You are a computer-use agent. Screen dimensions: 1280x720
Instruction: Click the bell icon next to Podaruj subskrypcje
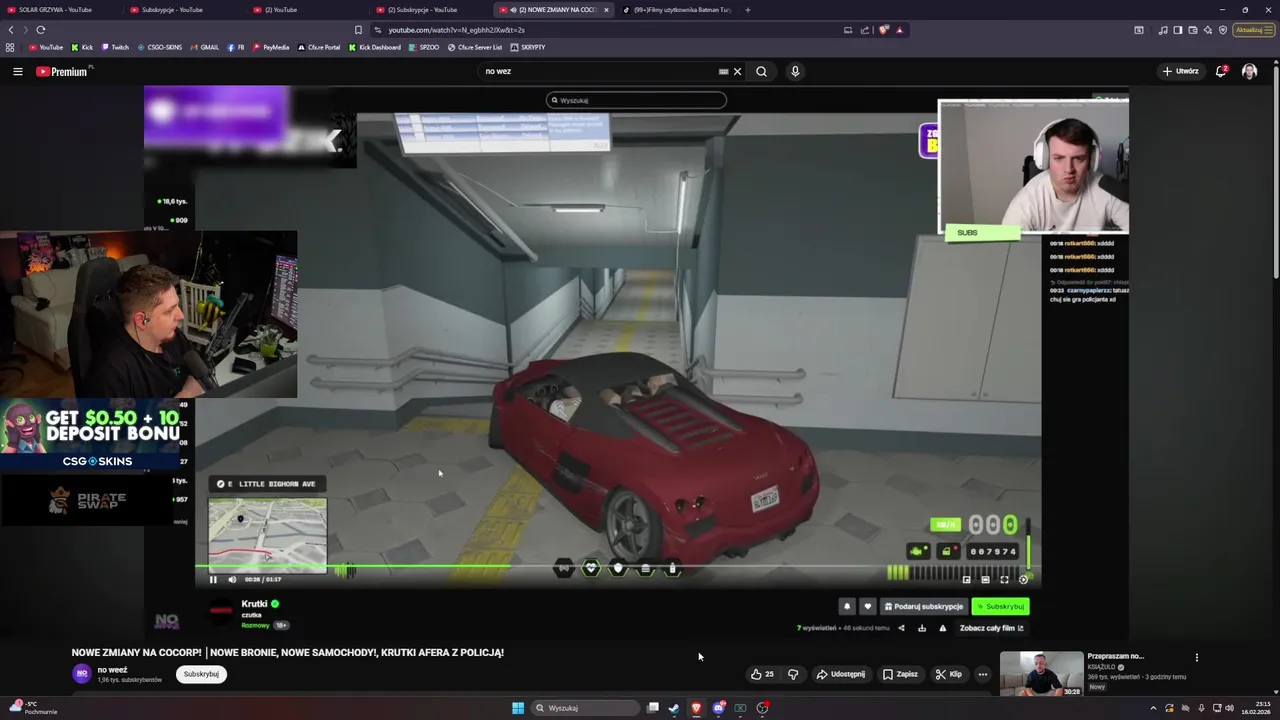847,606
